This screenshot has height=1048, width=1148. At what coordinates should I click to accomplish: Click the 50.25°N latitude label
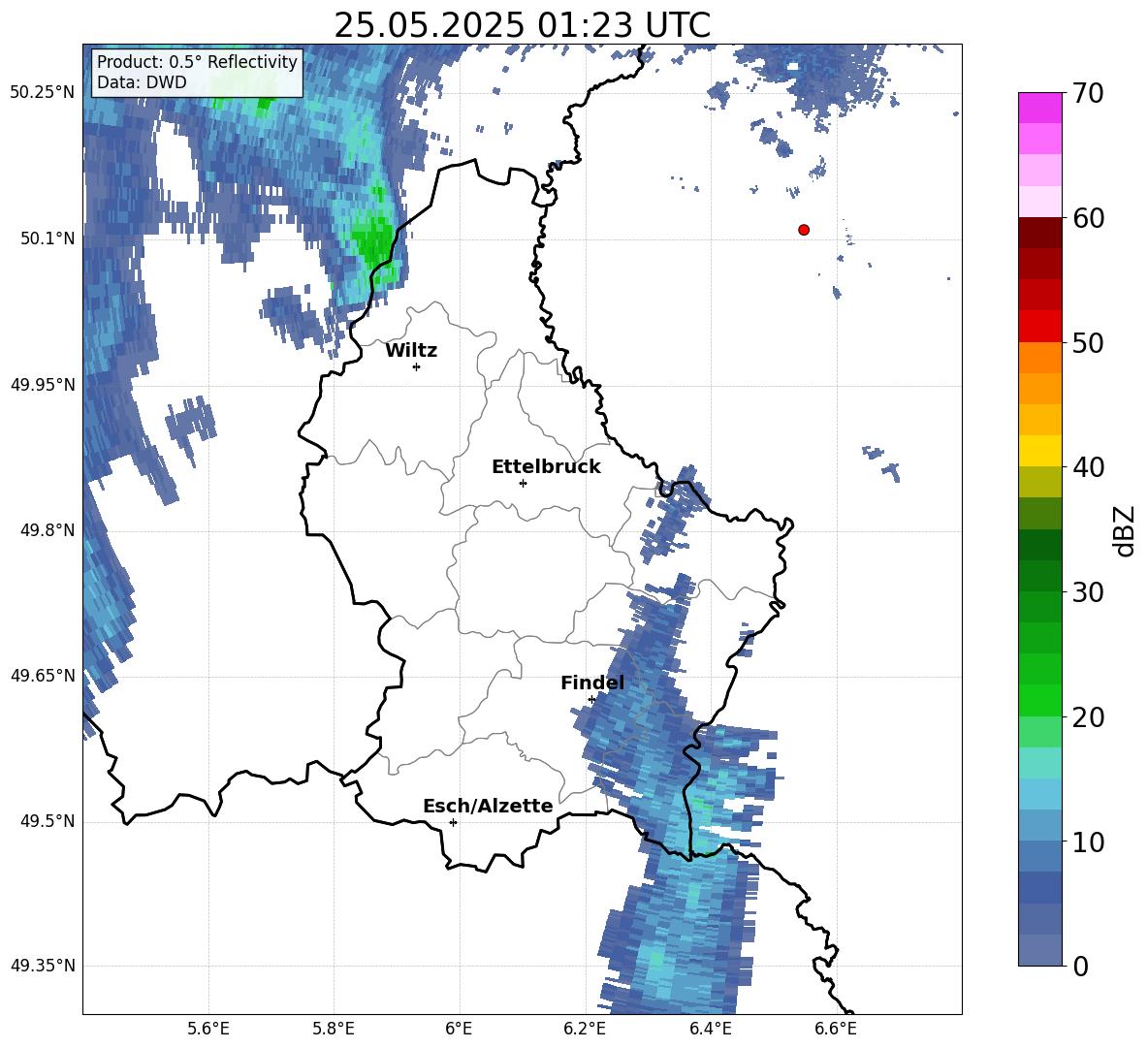(43, 93)
